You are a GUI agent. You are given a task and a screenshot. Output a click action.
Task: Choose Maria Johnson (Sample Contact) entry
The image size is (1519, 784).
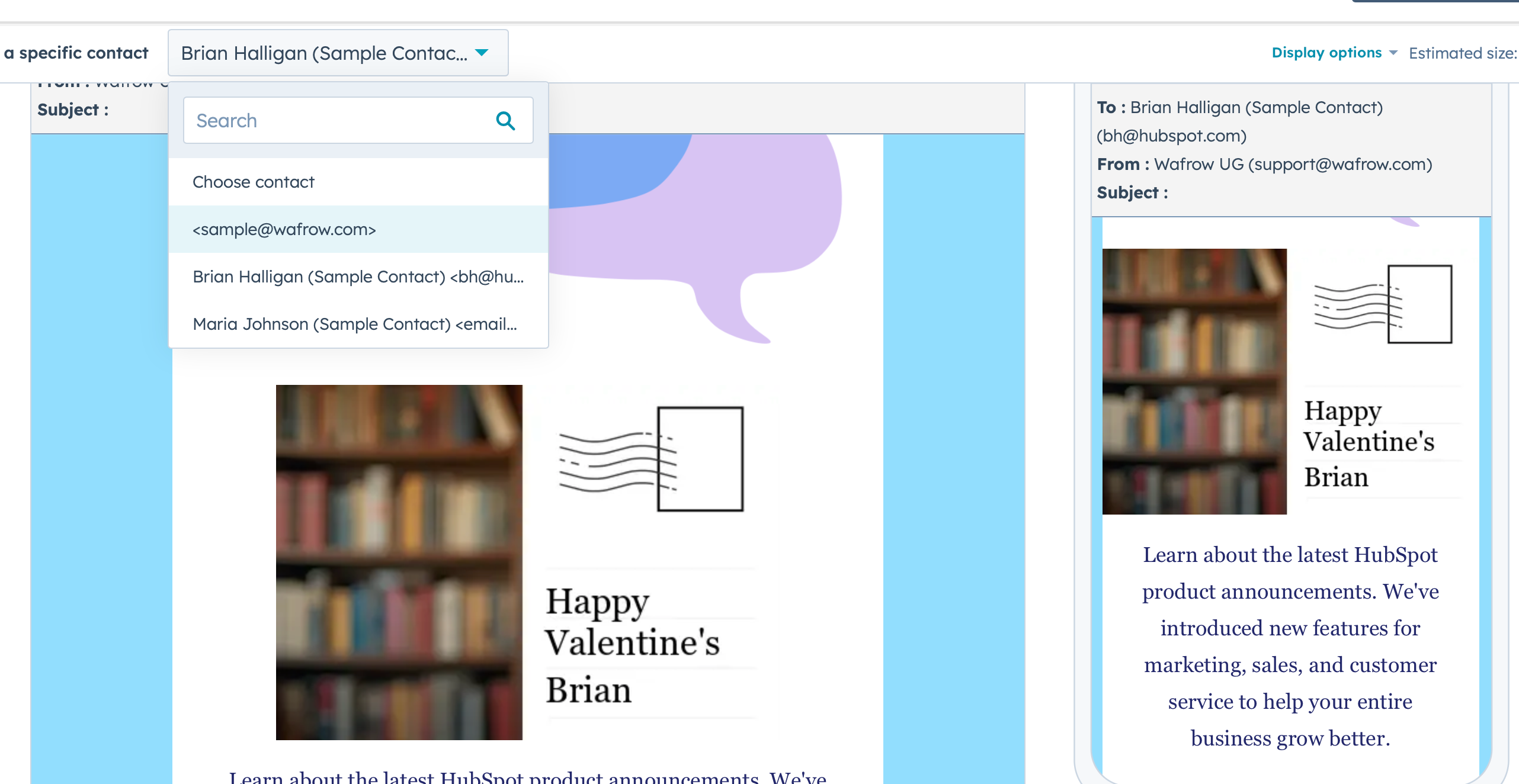pyautogui.click(x=354, y=324)
